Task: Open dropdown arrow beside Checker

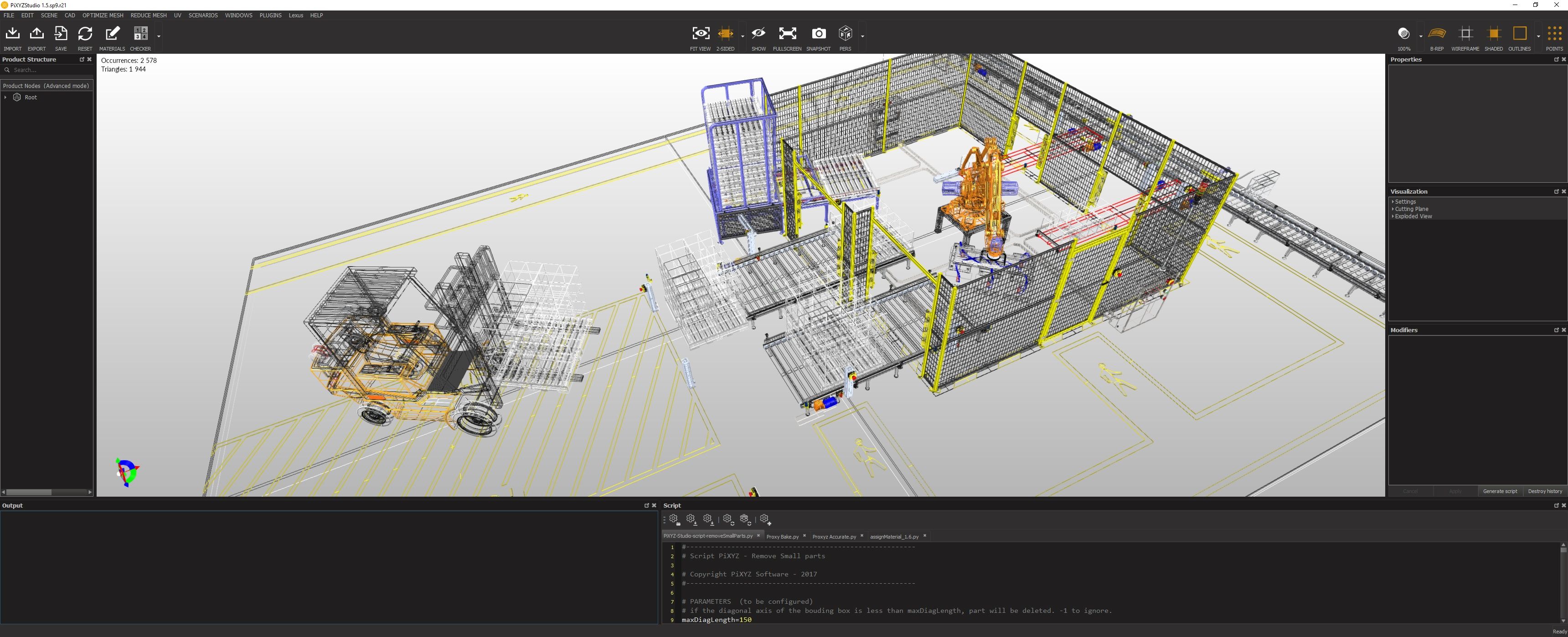Action: (x=159, y=36)
